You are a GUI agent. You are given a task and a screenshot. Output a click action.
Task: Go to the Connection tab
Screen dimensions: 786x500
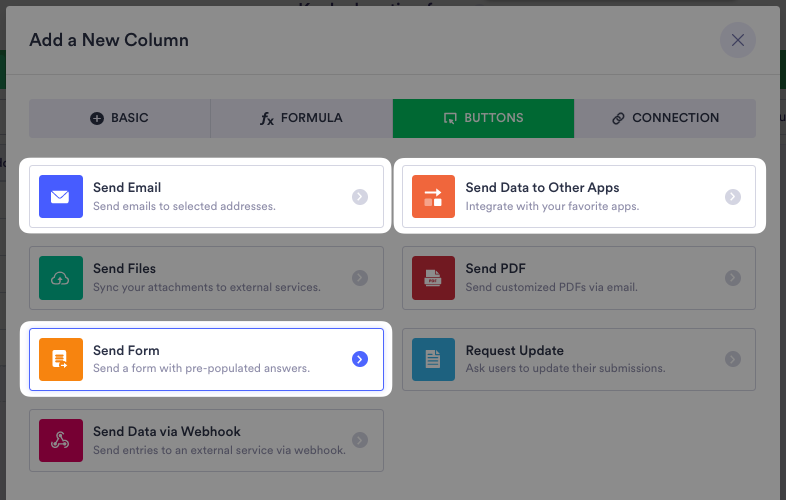coord(665,118)
